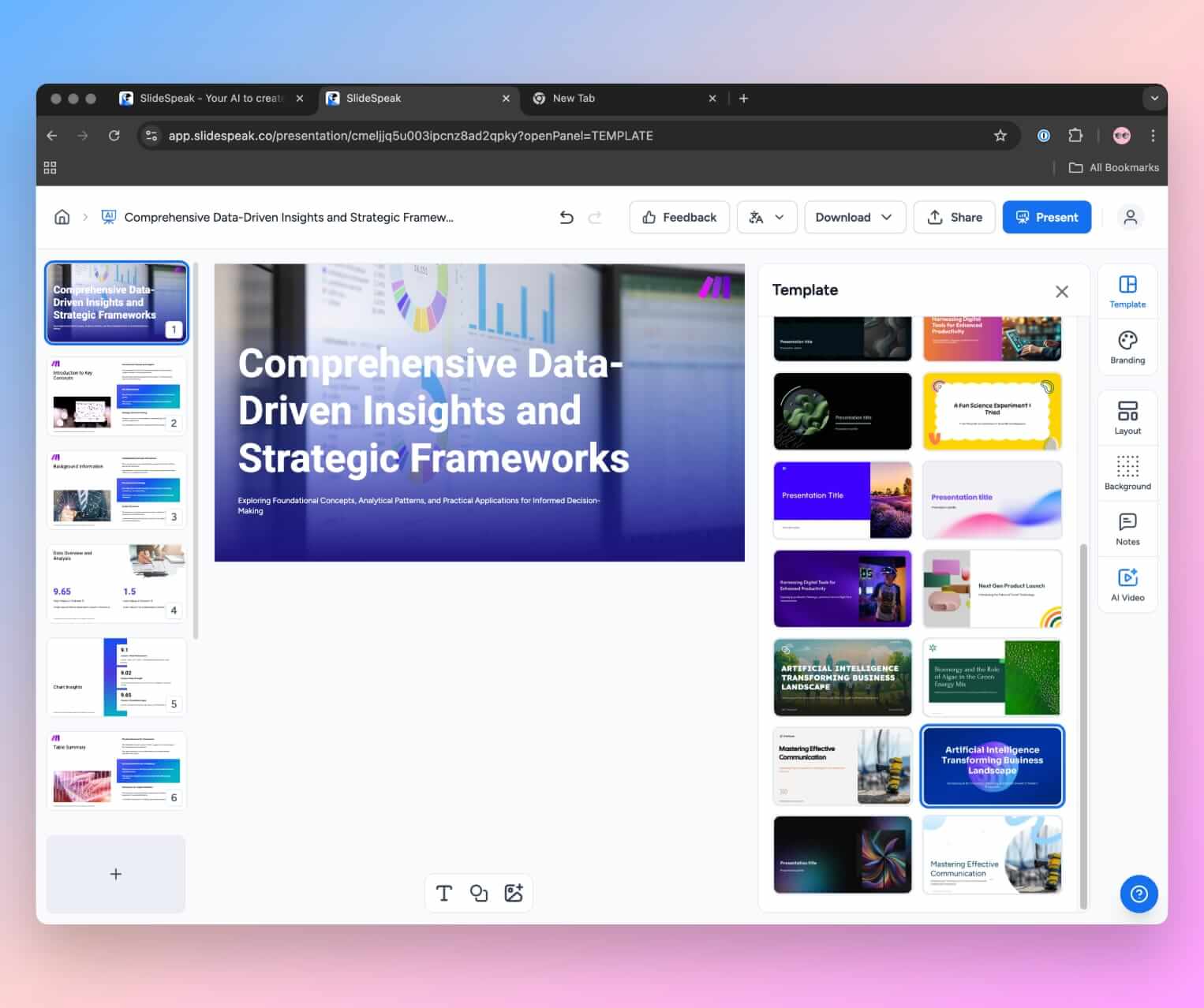Send Feedback using the Feedback button
The width and height of the screenshot is (1204, 1008).
679,217
